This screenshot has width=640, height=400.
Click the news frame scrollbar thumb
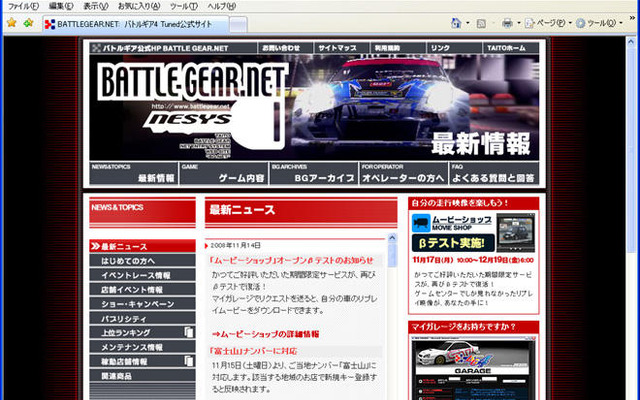point(392,255)
